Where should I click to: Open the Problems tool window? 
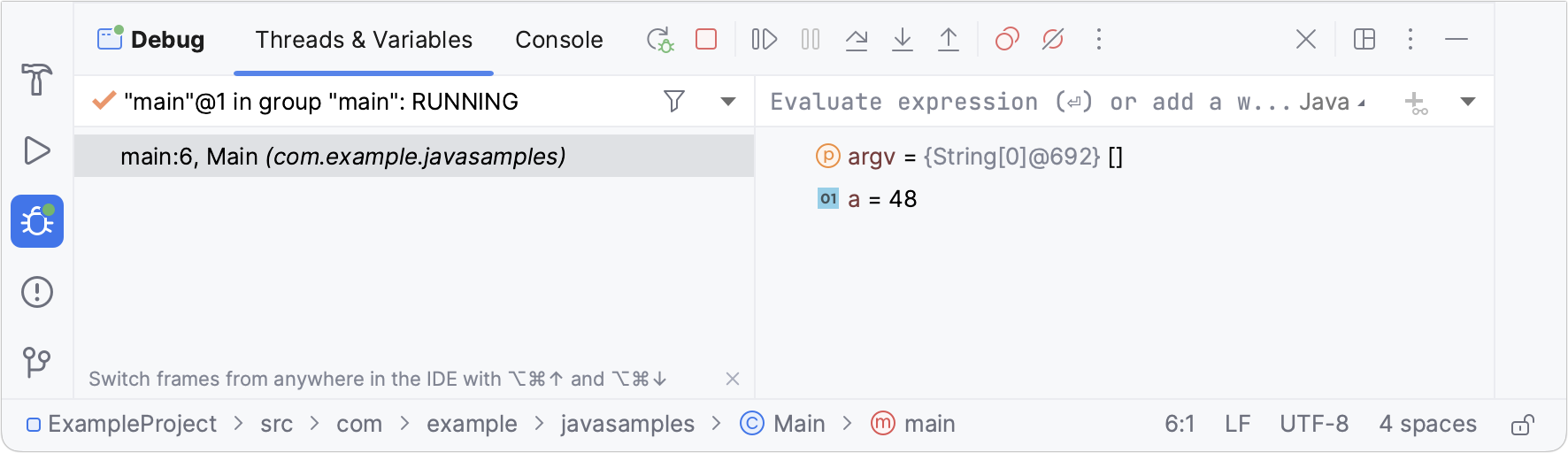coord(37,292)
